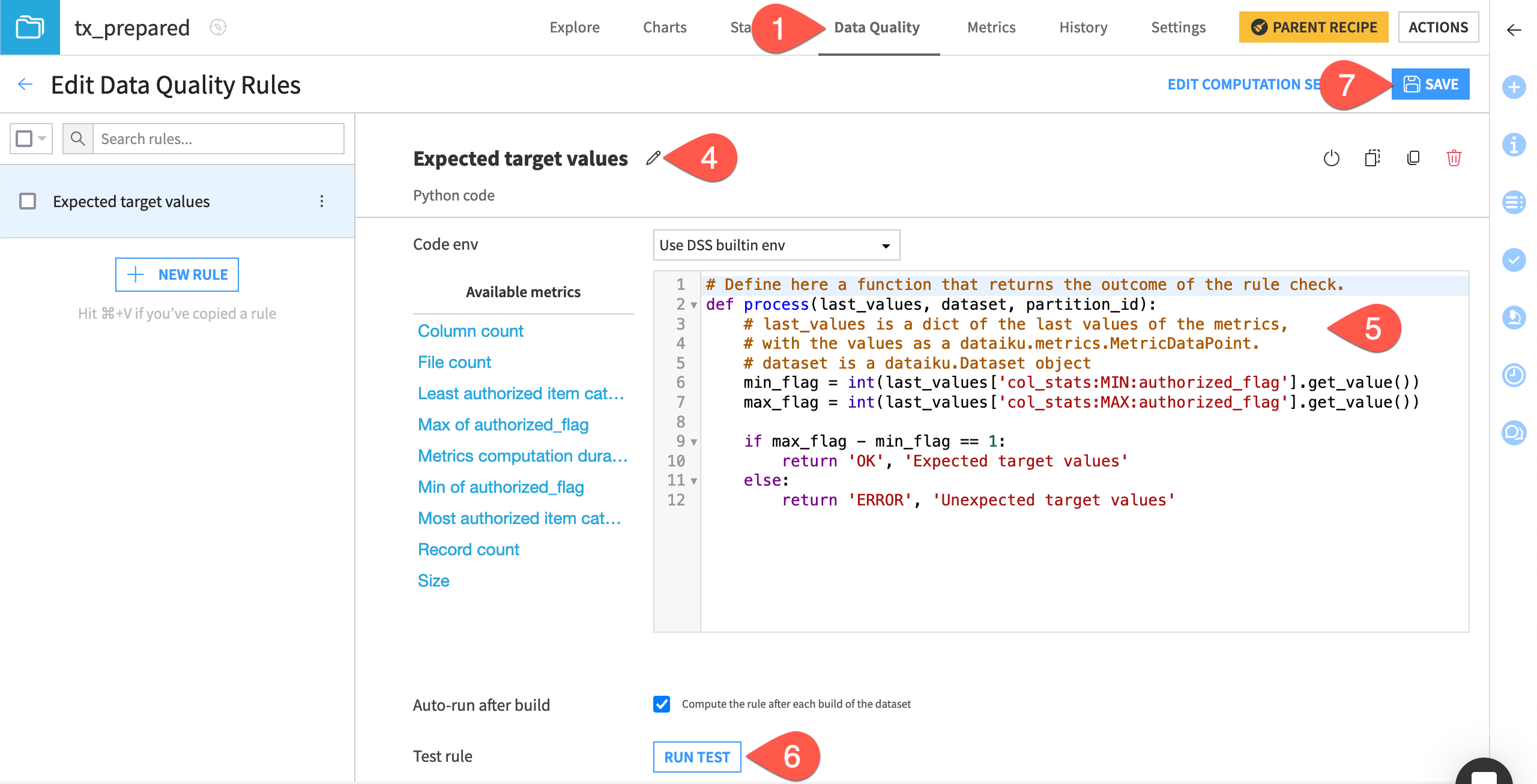Switch to the Metrics tab
Viewport: 1537px width, 784px height.
pyautogui.click(x=991, y=27)
